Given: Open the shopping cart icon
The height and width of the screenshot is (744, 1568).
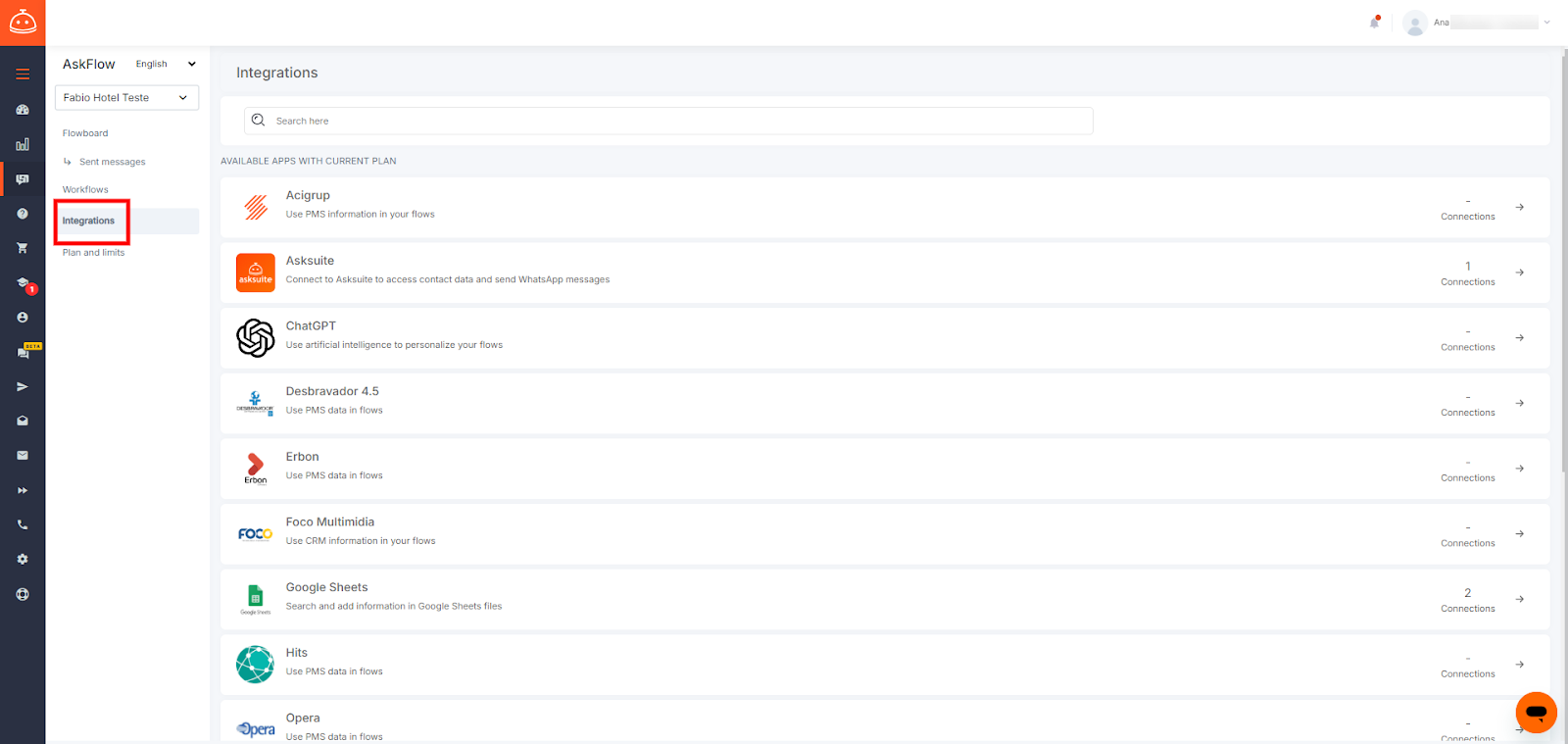Looking at the screenshot, I should click(x=23, y=248).
